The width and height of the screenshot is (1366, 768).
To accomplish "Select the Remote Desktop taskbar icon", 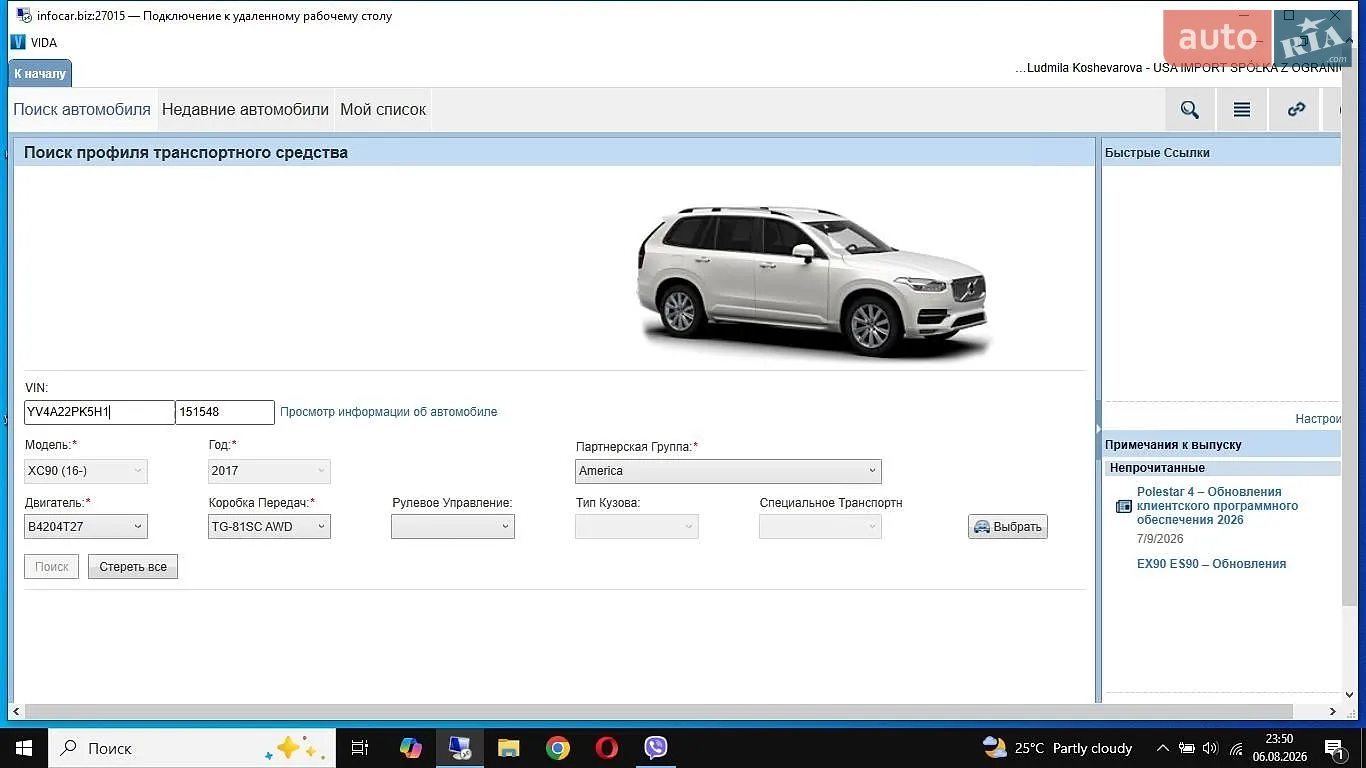I will coord(459,748).
